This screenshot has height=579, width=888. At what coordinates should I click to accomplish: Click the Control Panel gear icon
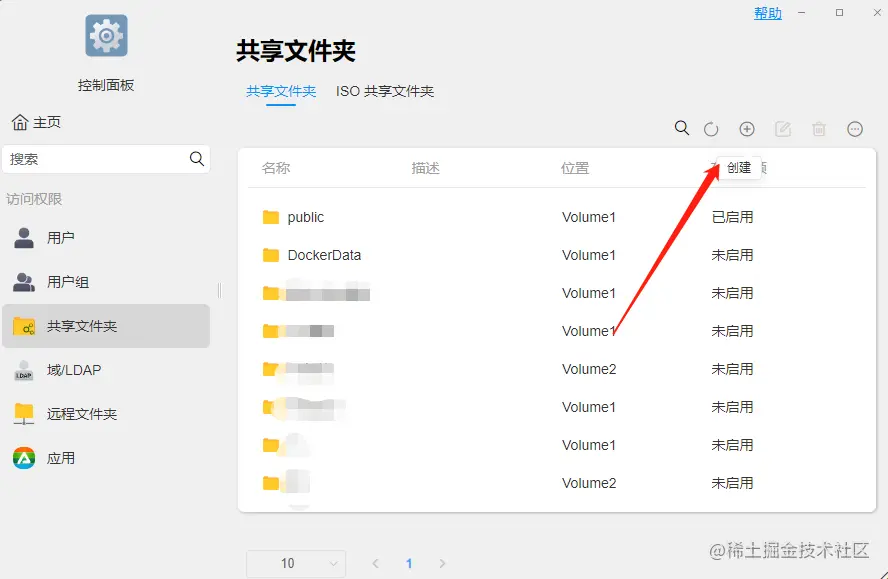(x=106, y=36)
